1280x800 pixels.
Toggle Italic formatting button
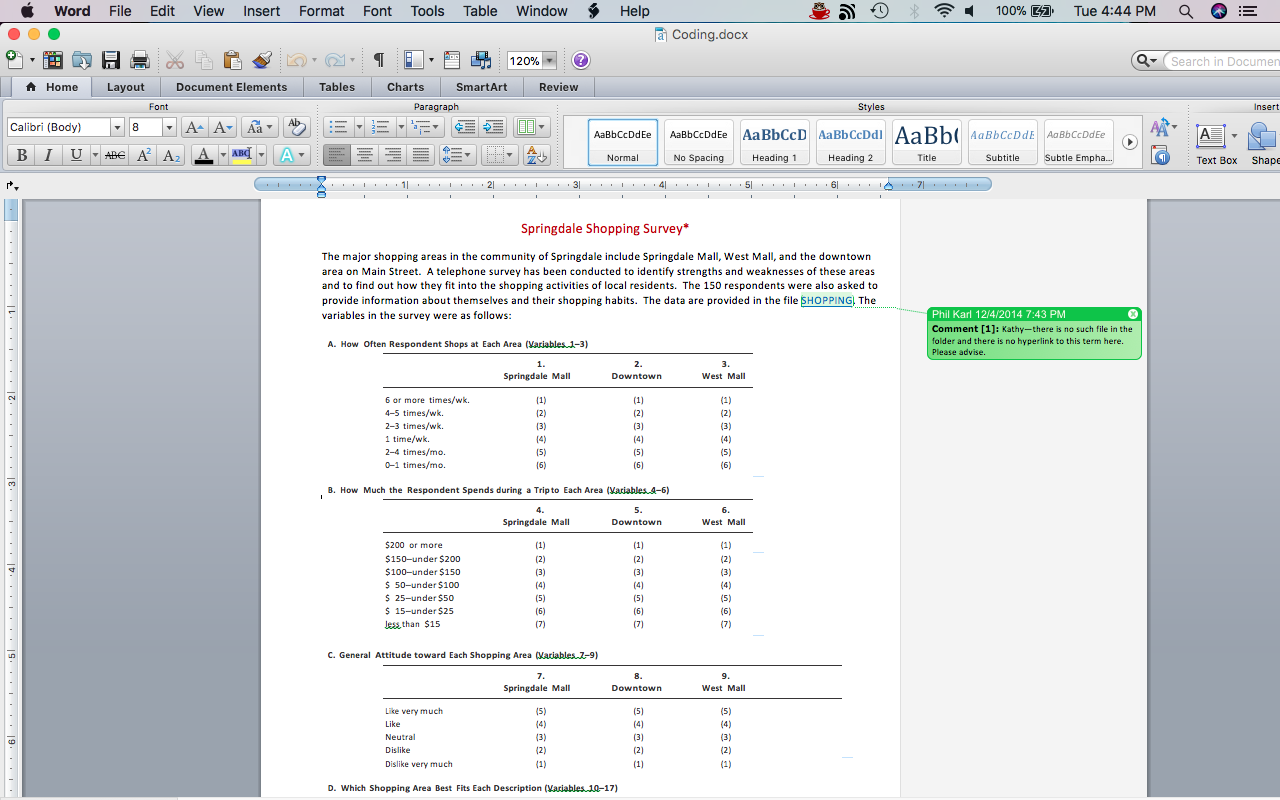point(48,155)
